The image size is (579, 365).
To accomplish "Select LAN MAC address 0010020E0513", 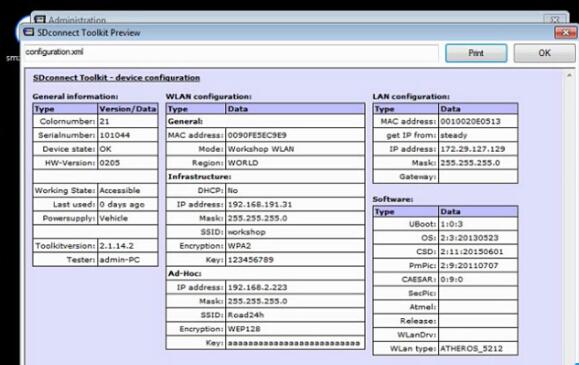I will [x=470, y=122].
